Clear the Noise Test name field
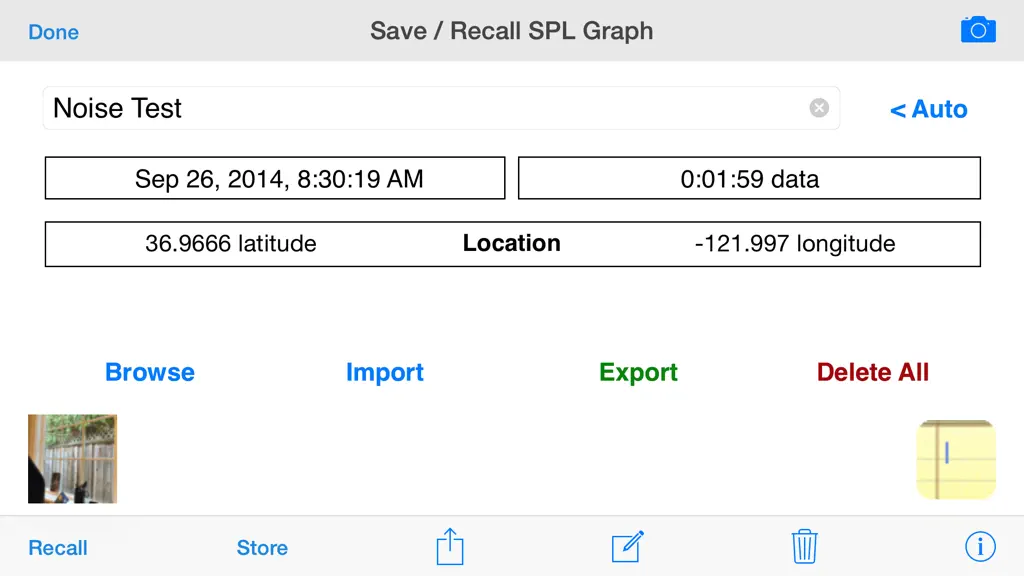 click(x=819, y=108)
